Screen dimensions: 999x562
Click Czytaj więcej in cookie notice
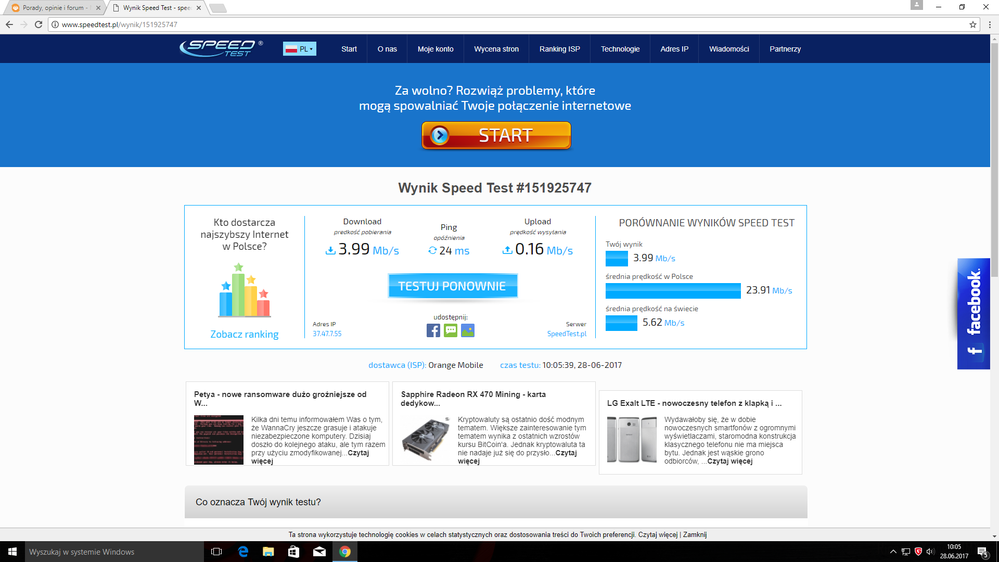(658, 535)
